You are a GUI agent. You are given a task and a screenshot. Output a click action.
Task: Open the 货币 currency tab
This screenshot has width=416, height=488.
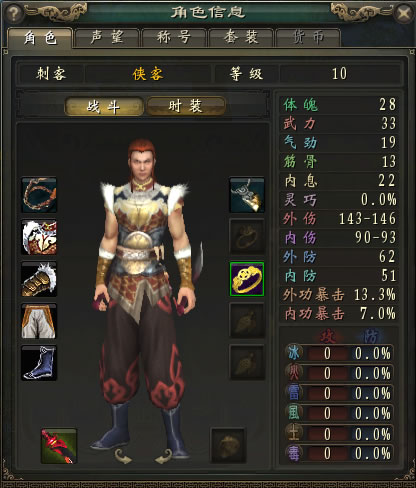308,38
